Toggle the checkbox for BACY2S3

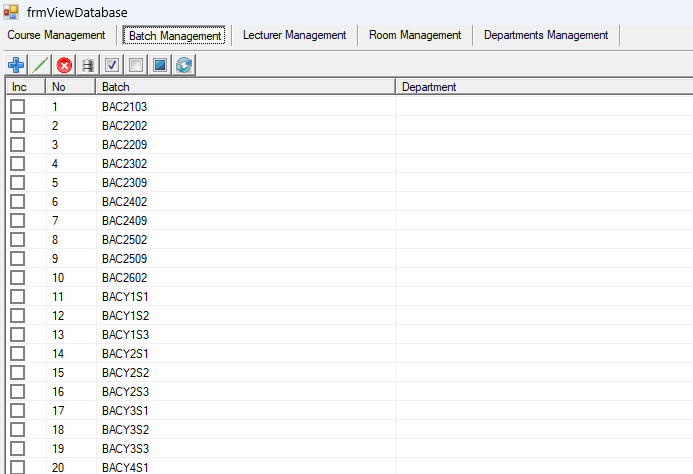point(18,392)
